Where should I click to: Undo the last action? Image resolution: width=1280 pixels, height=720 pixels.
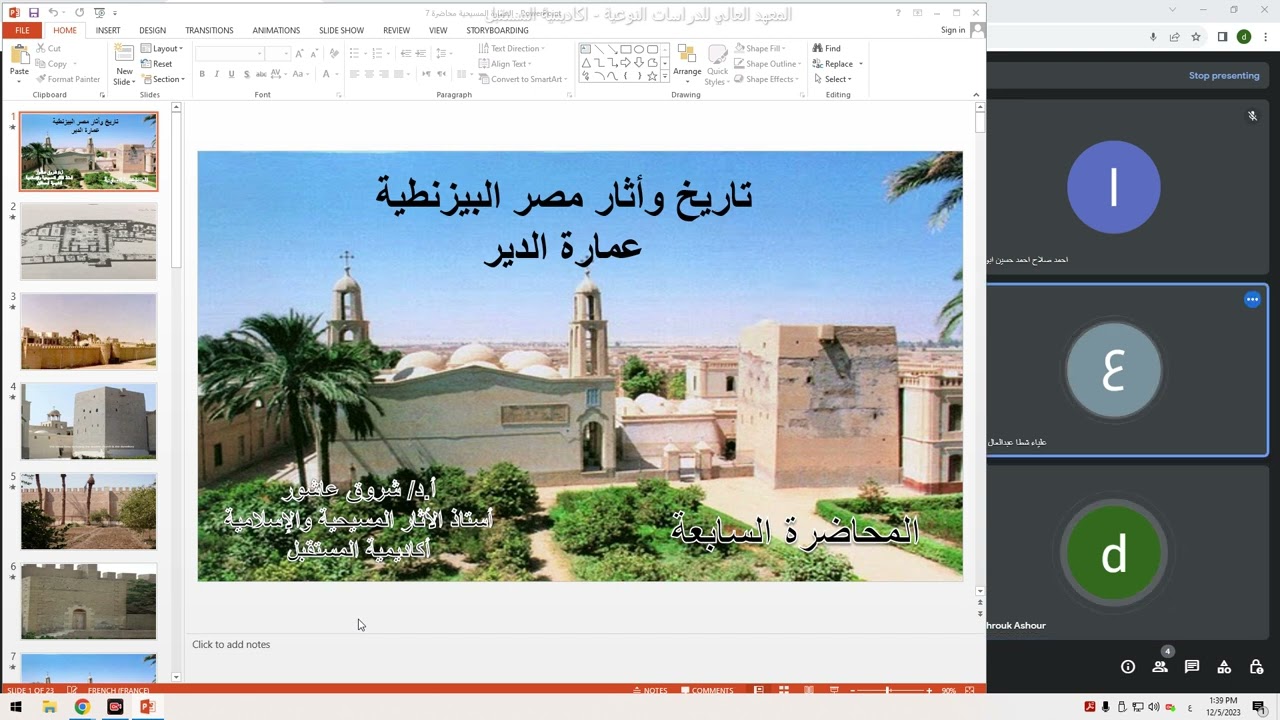53,13
